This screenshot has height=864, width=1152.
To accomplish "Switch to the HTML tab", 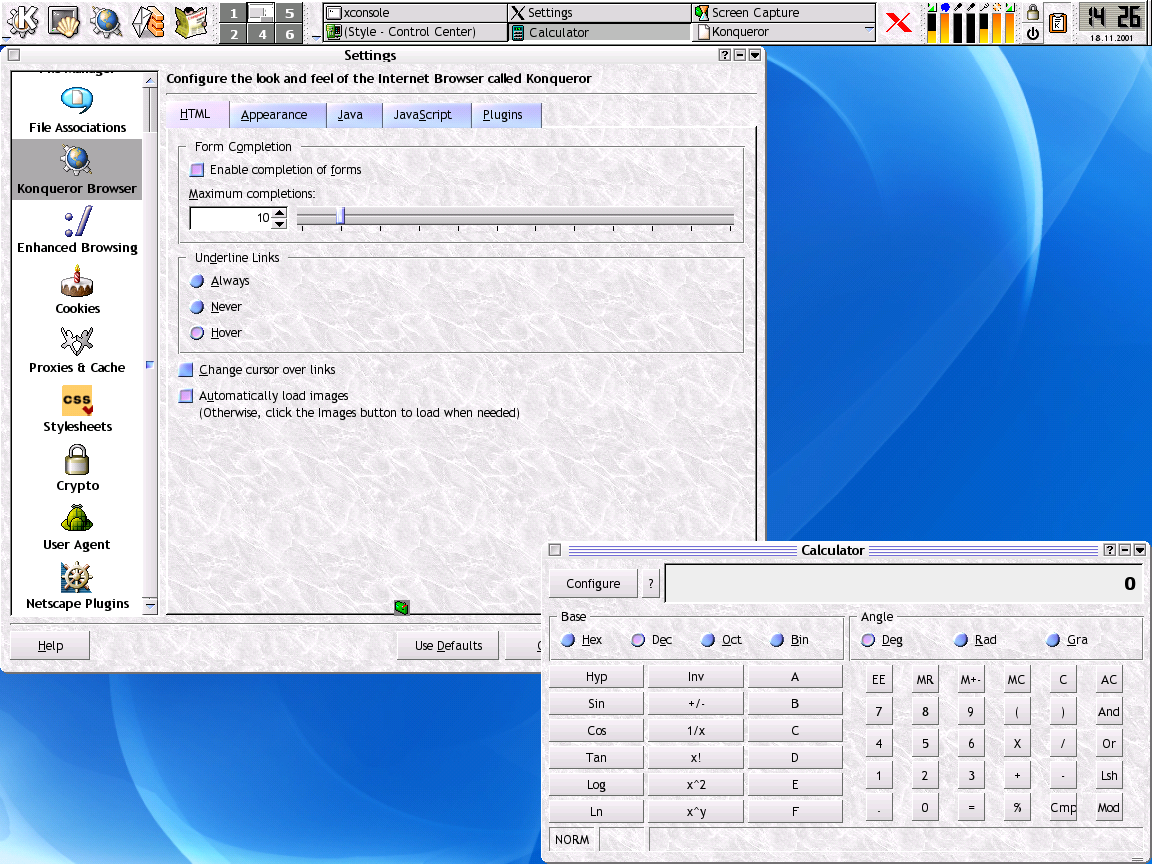I will click(195, 114).
